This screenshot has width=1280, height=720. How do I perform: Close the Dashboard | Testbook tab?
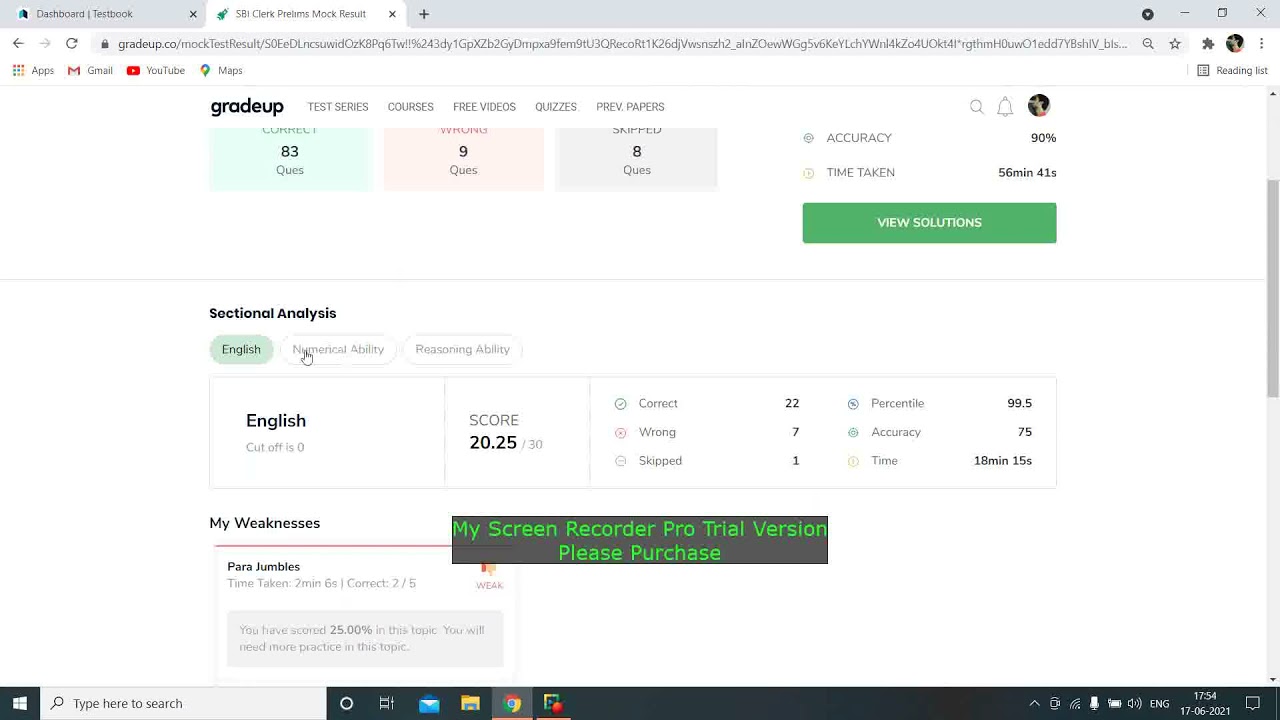click(x=193, y=14)
